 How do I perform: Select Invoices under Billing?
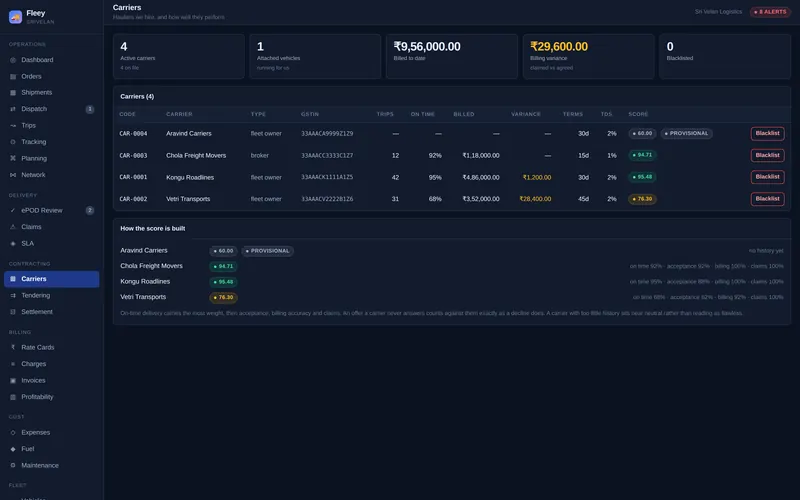point(52,381)
